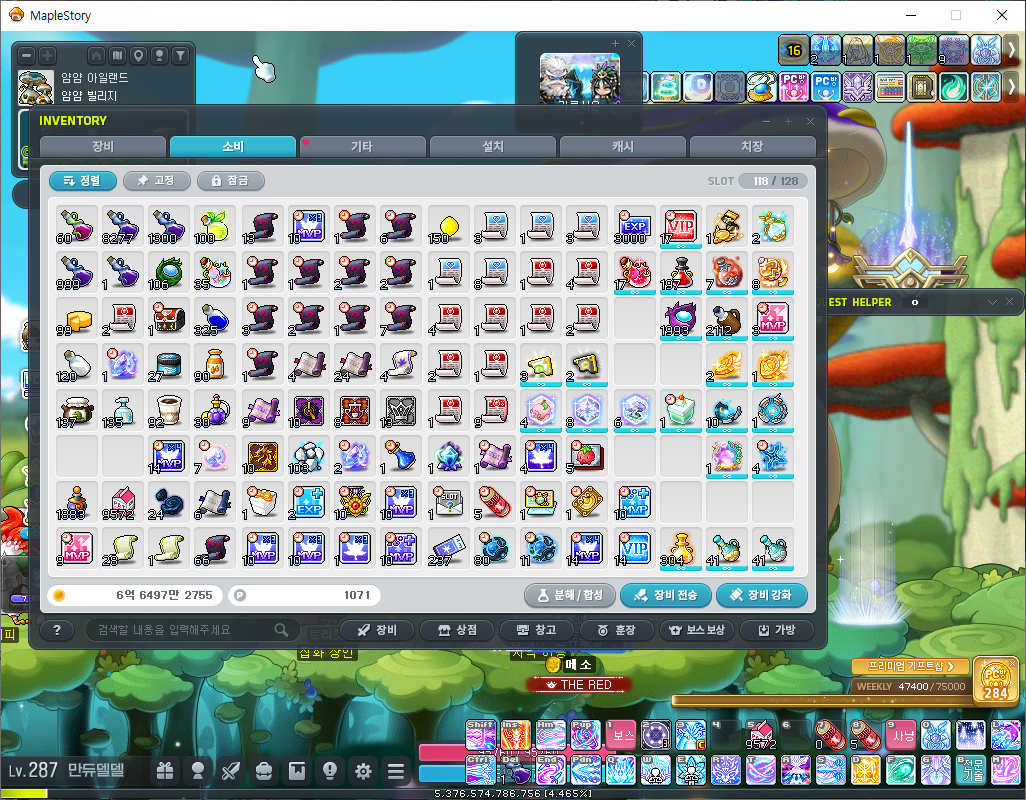Switch to the 설치 inventory tab
Screen dimensions: 1026x800
pos(493,147)
